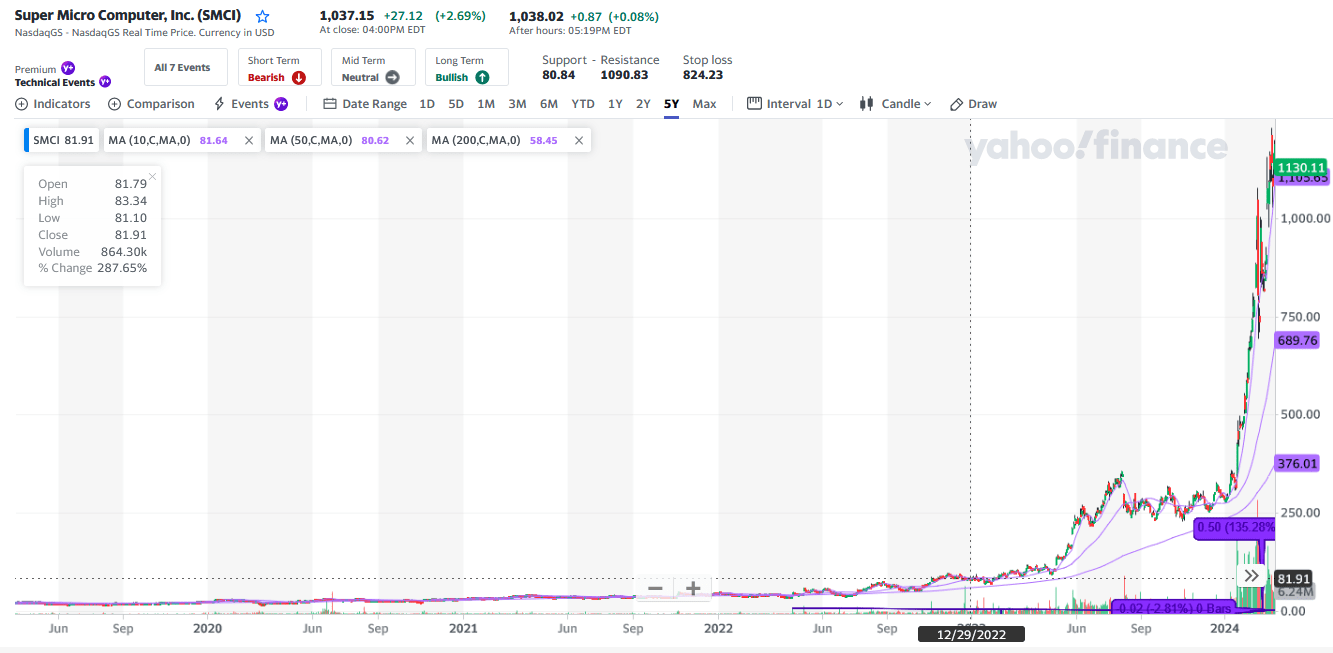Open the Date Range picker
Viewport: 1333px width, 653px height.
pyautogui.click(x=365, y=104)
